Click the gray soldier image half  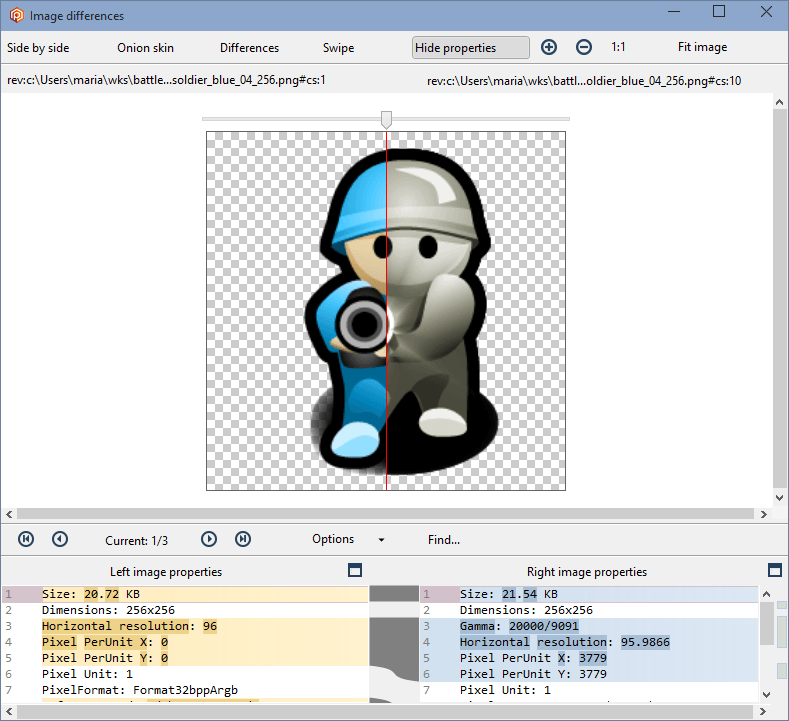click(476, 310)
